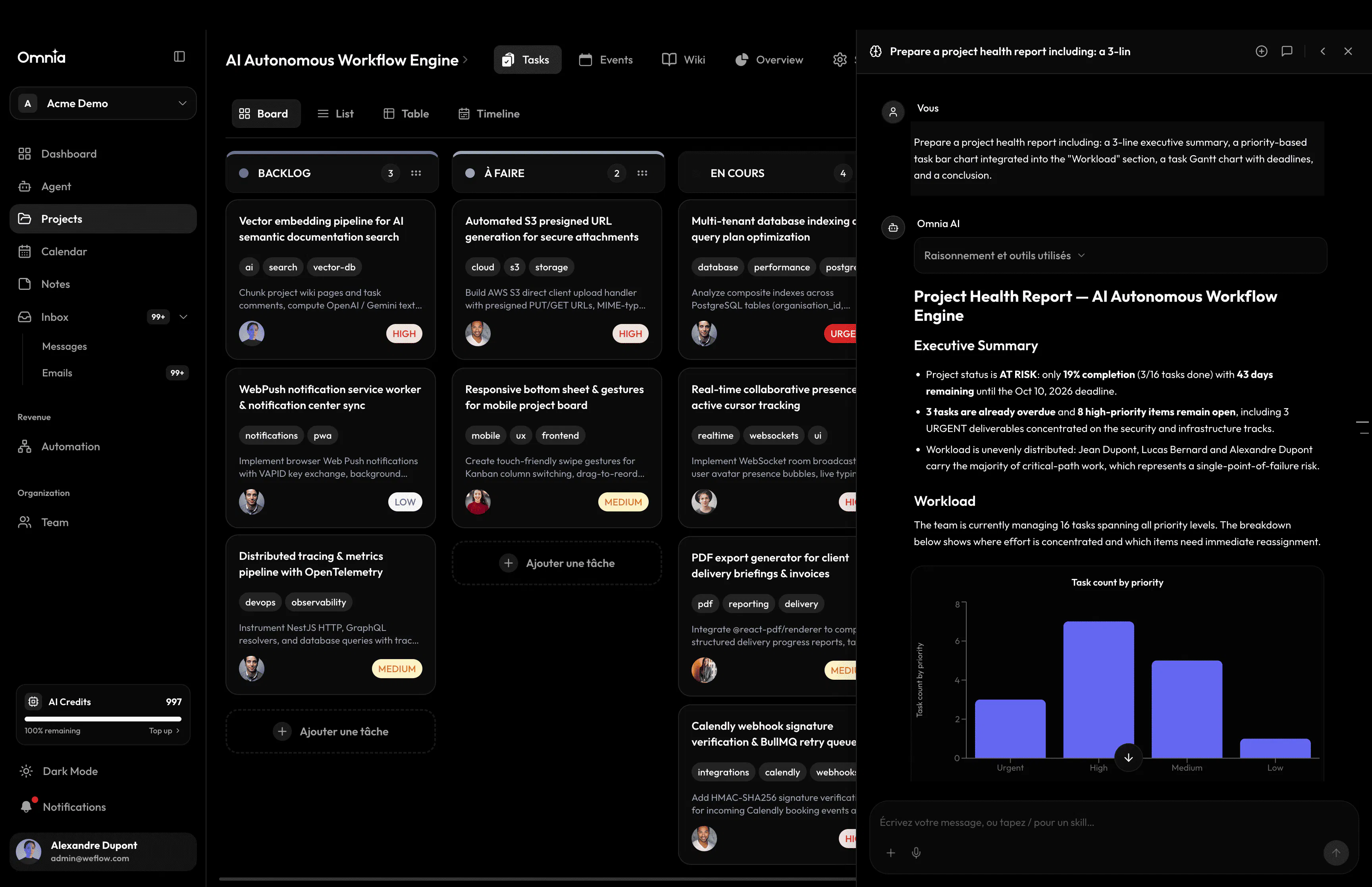This screenshot has height=887, width=1372.
Task: Click the attachment plus in message box
Action: coord(891,852)
